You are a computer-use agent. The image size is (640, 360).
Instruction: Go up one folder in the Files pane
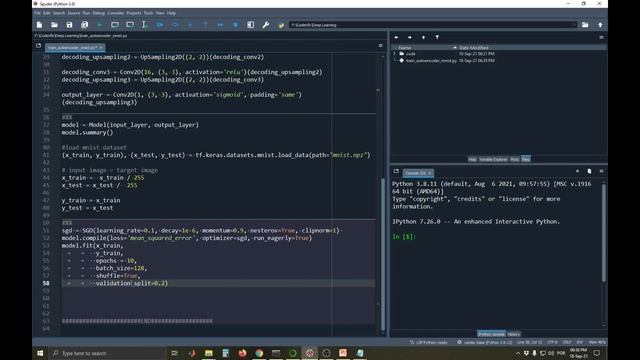[x=423, y=37]
